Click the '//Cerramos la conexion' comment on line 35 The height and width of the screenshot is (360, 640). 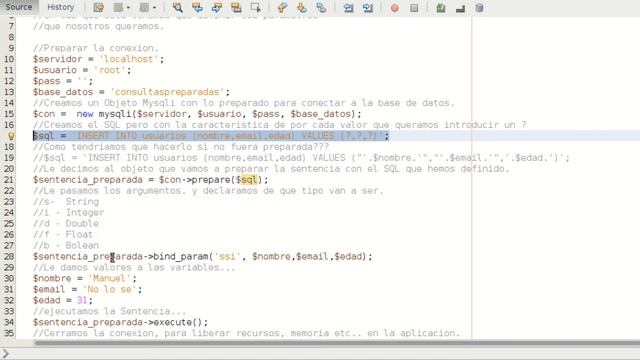(247, 333)
